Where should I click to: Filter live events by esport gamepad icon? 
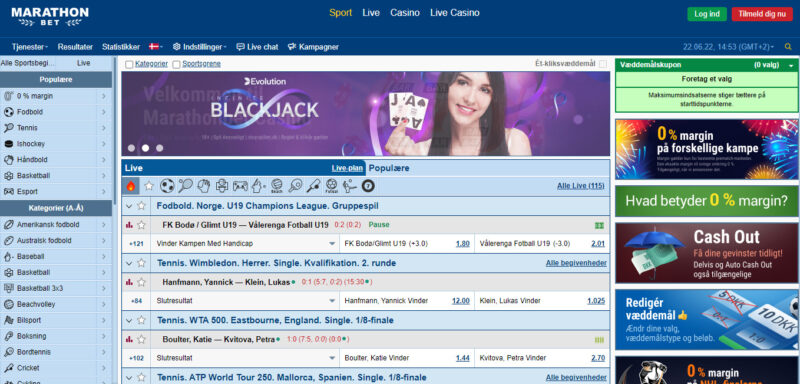240,186
